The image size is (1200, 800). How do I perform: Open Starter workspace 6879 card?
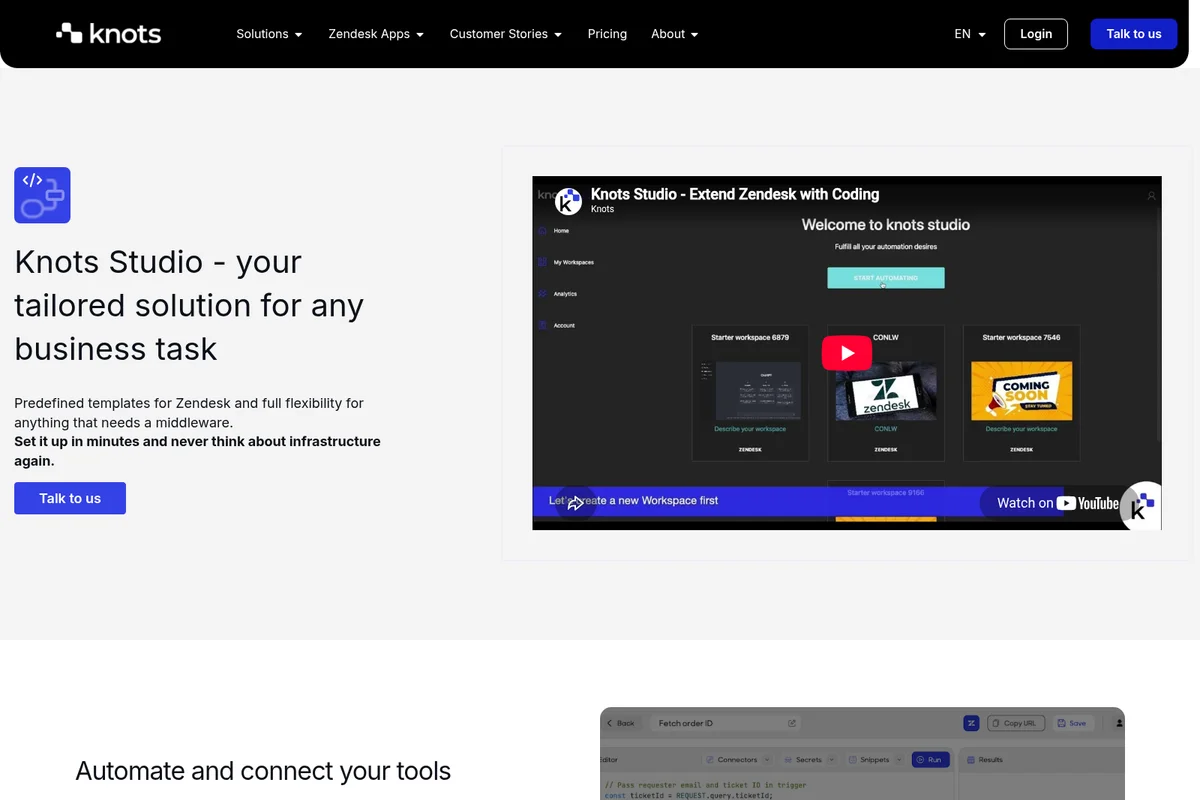(750, 392)
